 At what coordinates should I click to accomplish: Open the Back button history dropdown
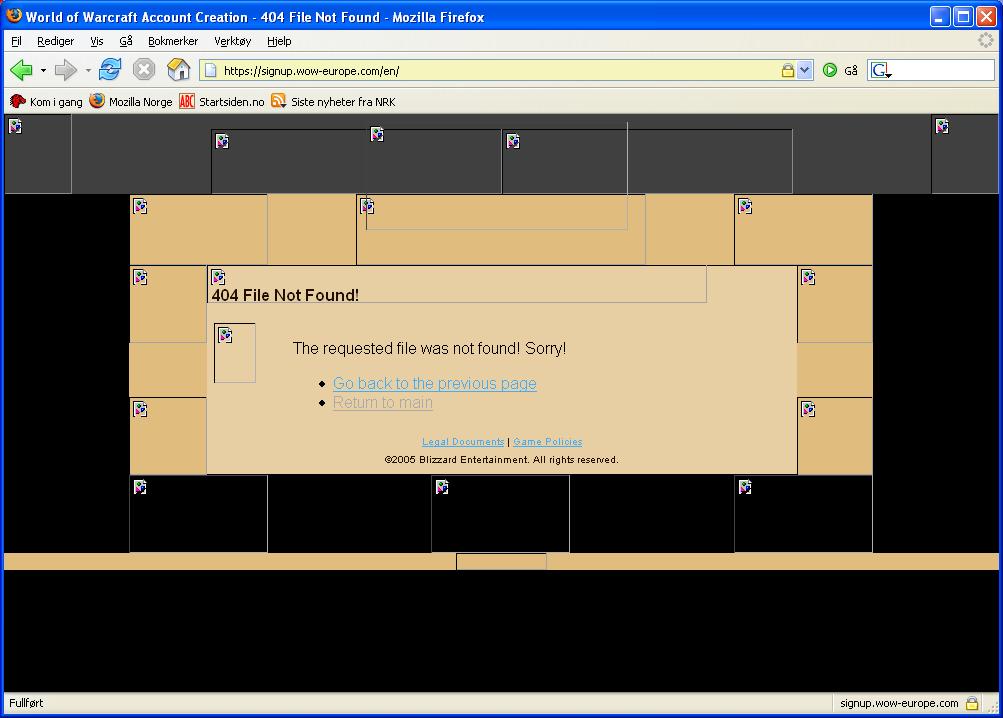tap(43, 70)
